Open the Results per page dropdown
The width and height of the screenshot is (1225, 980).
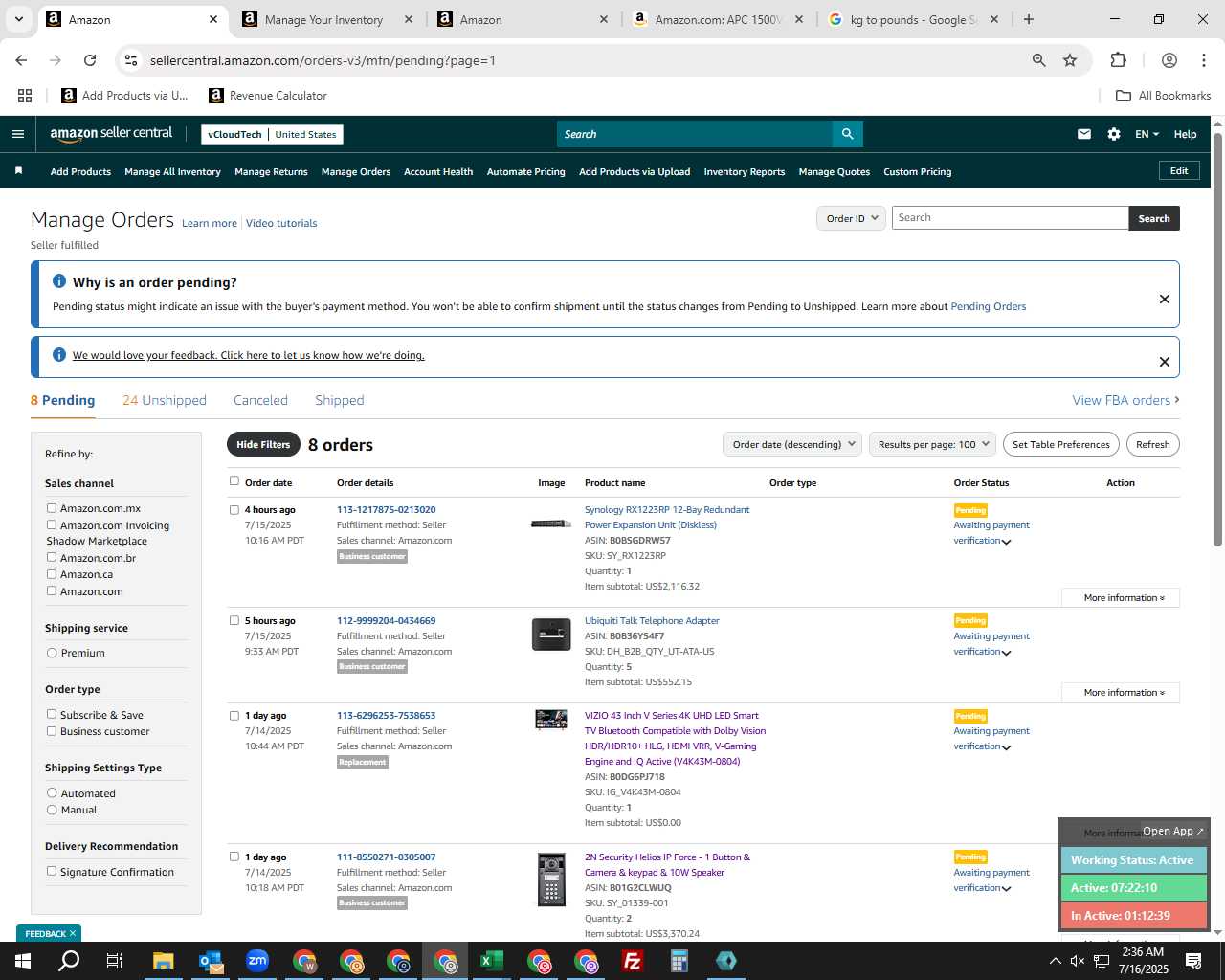click(x=932, y=444)
